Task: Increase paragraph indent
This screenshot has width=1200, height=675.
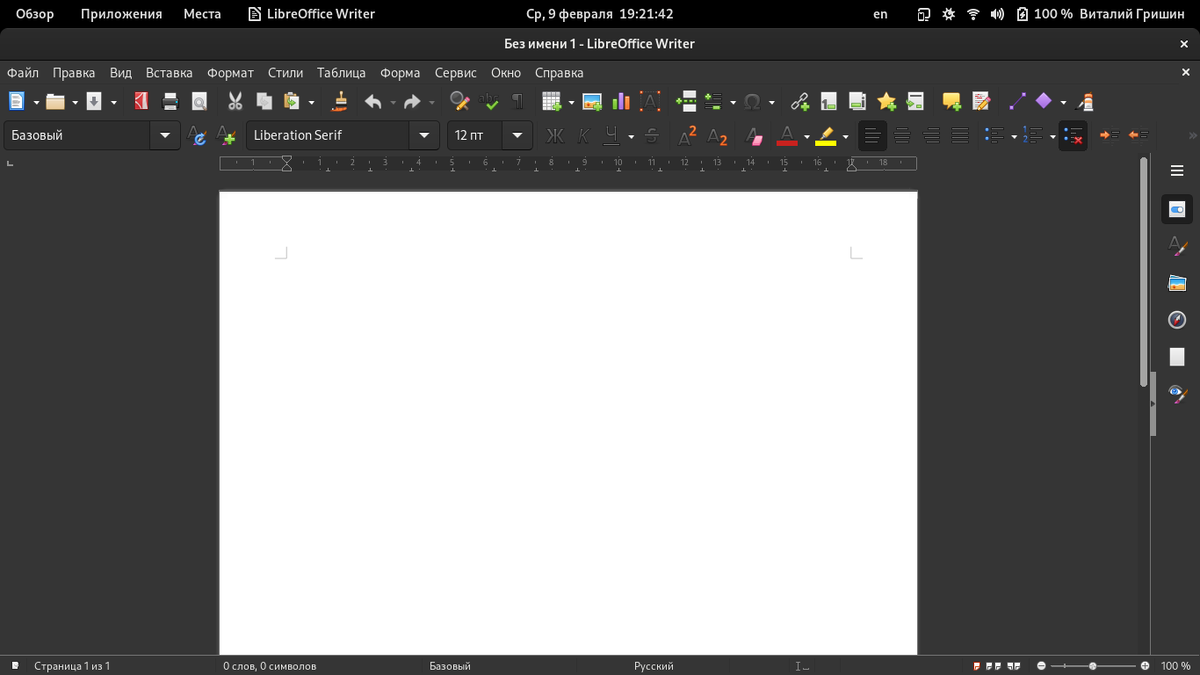Action: (x=1110, y=135)
